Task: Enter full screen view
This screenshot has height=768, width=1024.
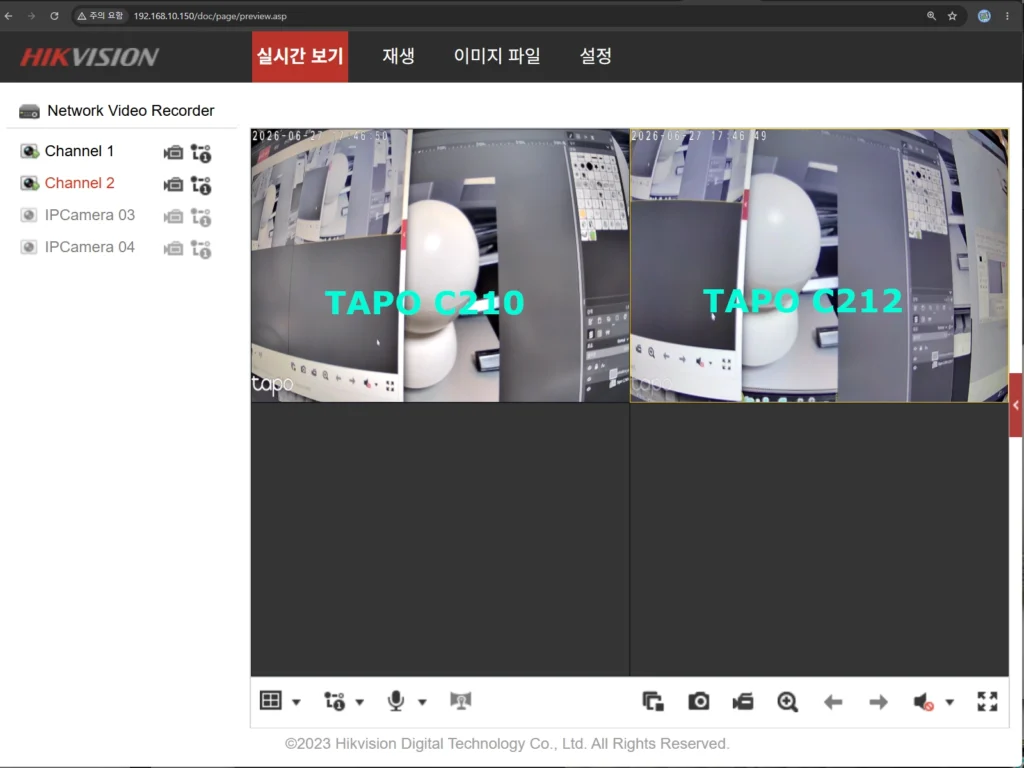Action: tap(987, 701)
